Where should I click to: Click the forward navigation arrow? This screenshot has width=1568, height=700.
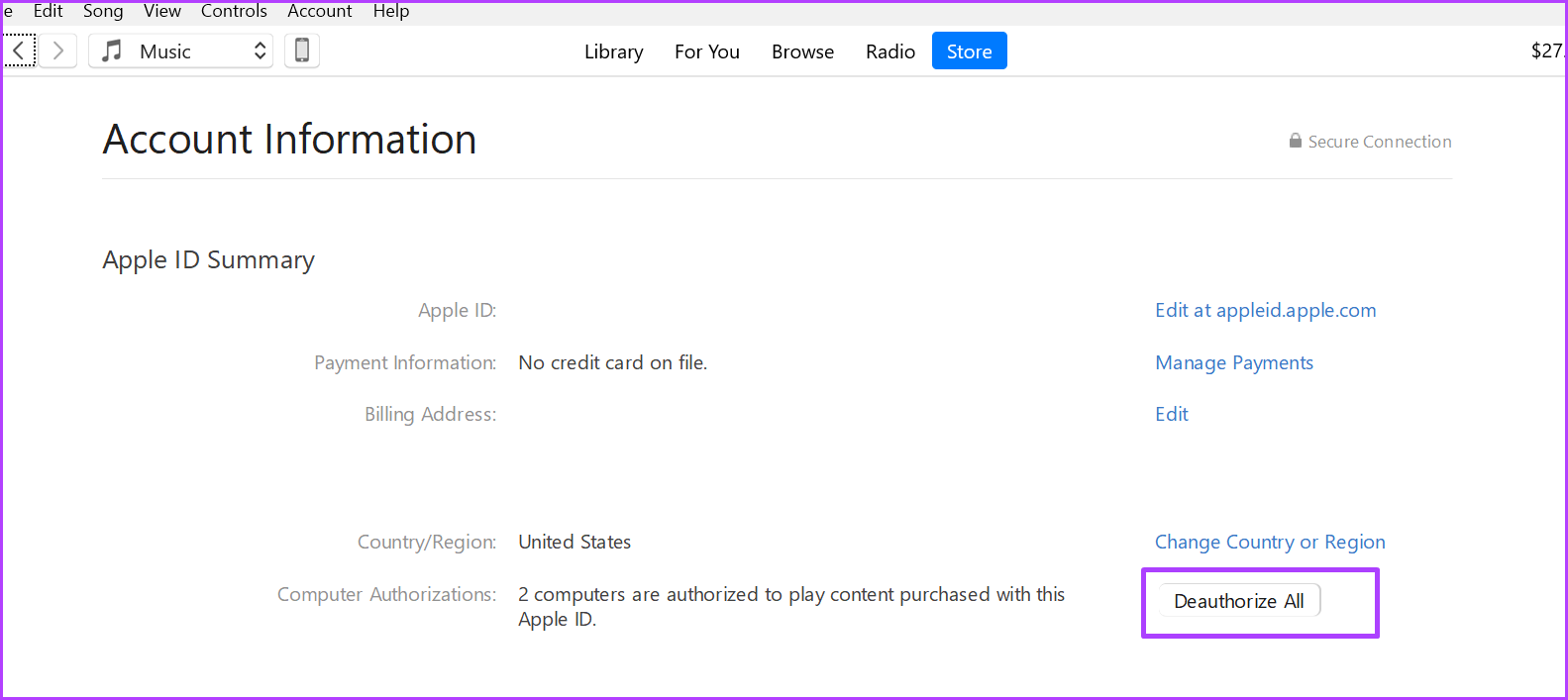(x=58, y=50)
